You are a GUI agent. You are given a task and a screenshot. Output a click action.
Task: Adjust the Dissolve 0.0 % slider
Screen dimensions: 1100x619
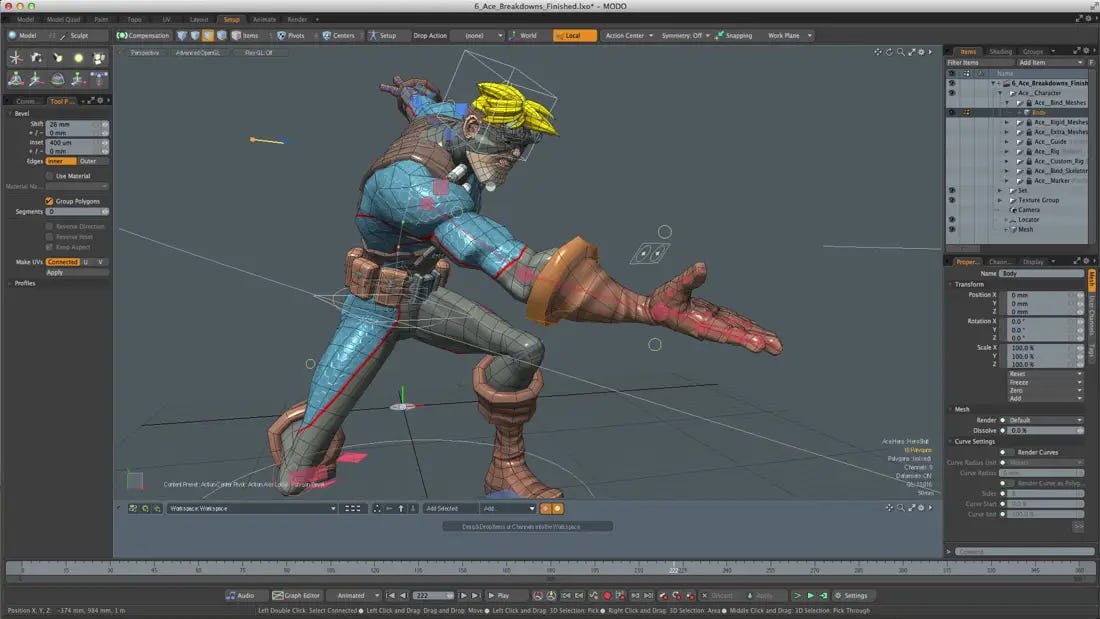pyautogui.click(x=1045, y=430)
